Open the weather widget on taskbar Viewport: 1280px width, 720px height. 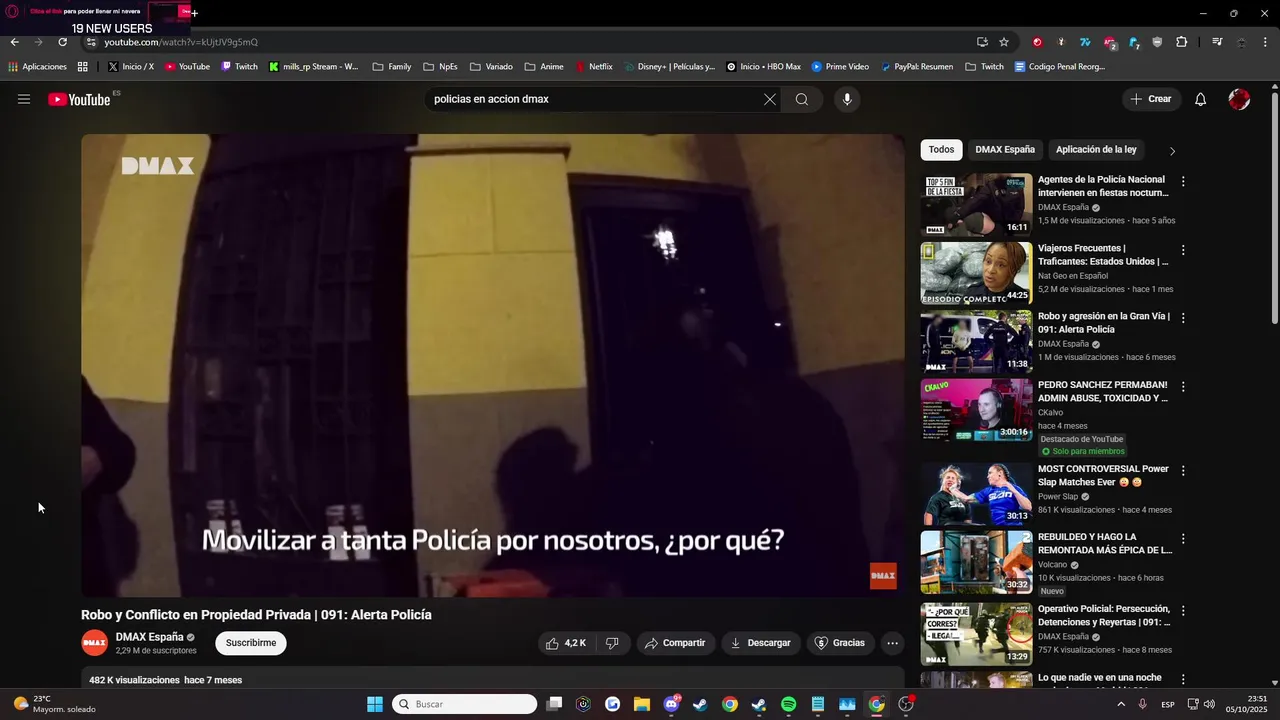pos(55,704)
